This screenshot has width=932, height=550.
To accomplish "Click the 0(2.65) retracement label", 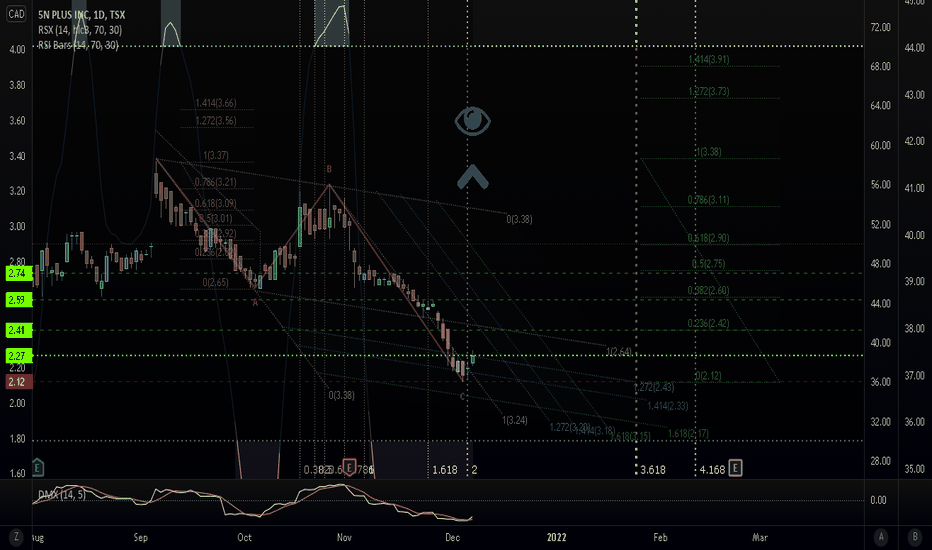I will [x=215, y=282].
